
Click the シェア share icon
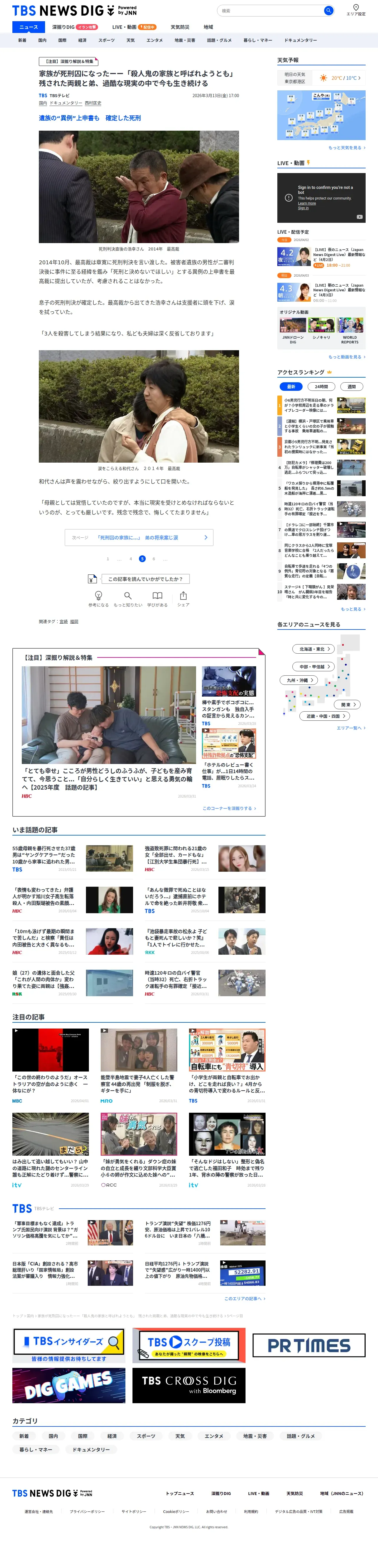click(x=183, y=595)
